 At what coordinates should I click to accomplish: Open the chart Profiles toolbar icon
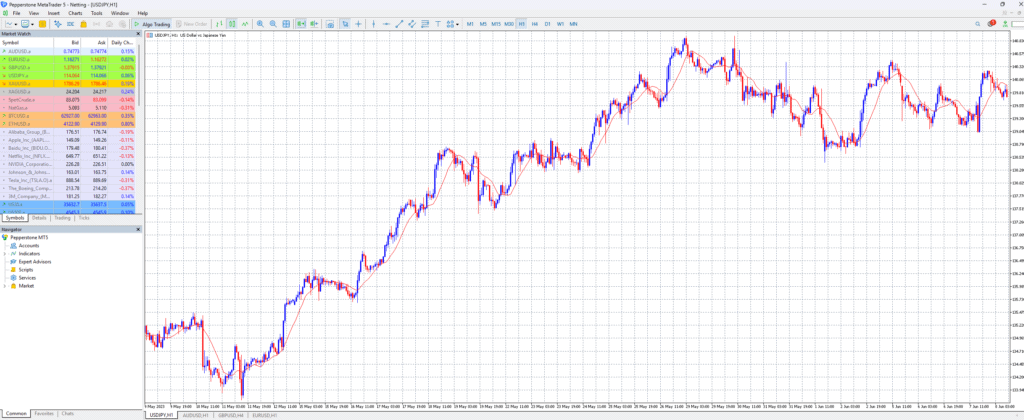click(25, 24)
